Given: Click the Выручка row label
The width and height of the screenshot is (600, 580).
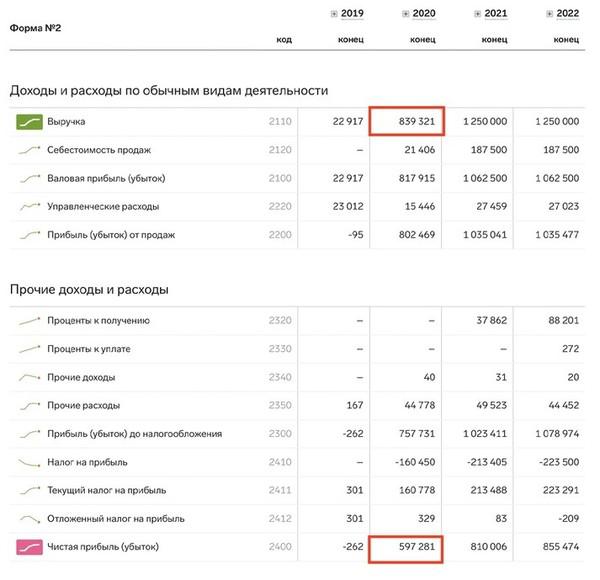Looking at the screenshot, I should click(66, 122).
